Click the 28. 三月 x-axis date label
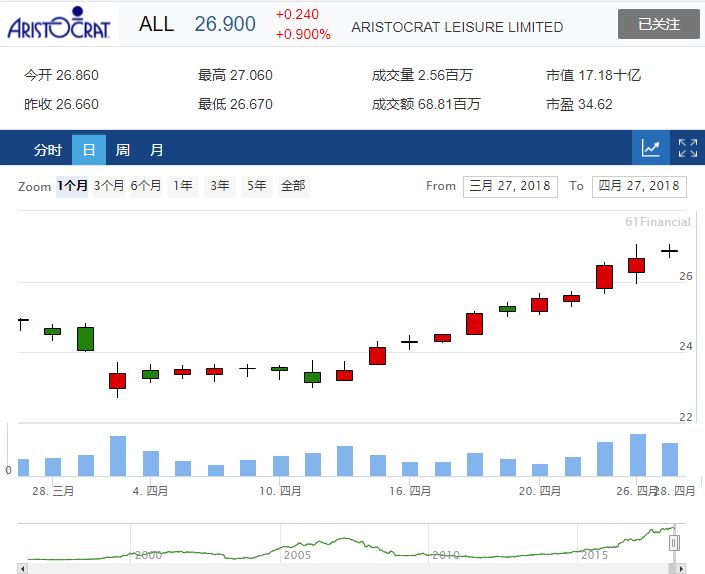 (x=53, y=491)
